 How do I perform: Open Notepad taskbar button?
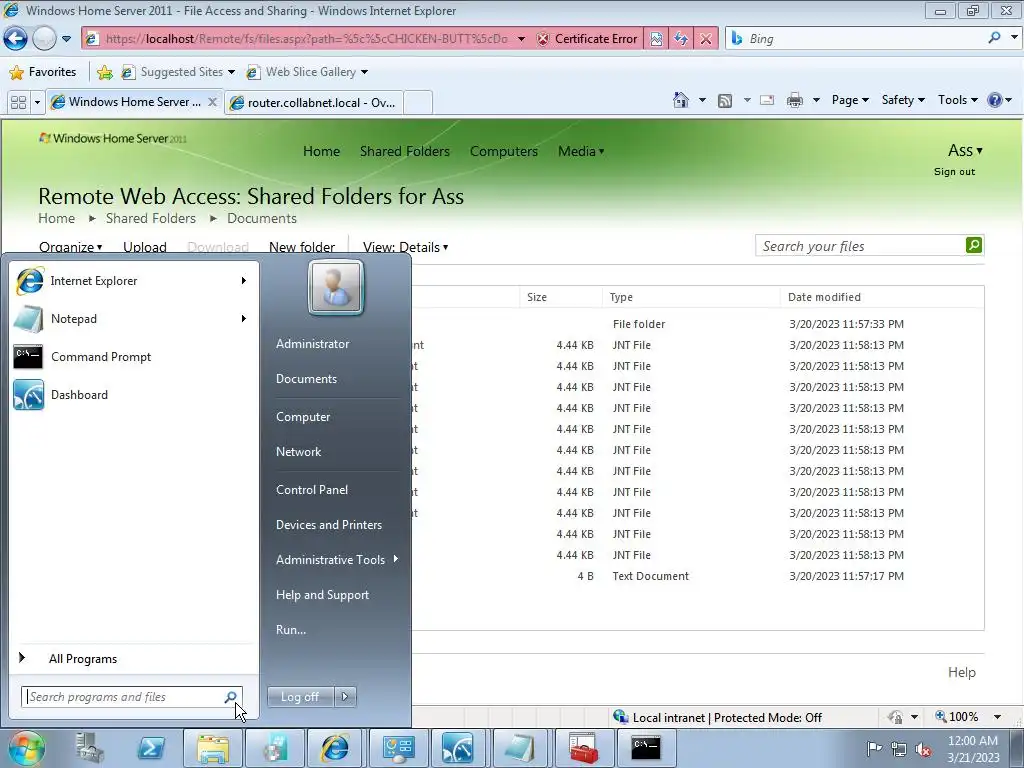(x=519, y=748)
